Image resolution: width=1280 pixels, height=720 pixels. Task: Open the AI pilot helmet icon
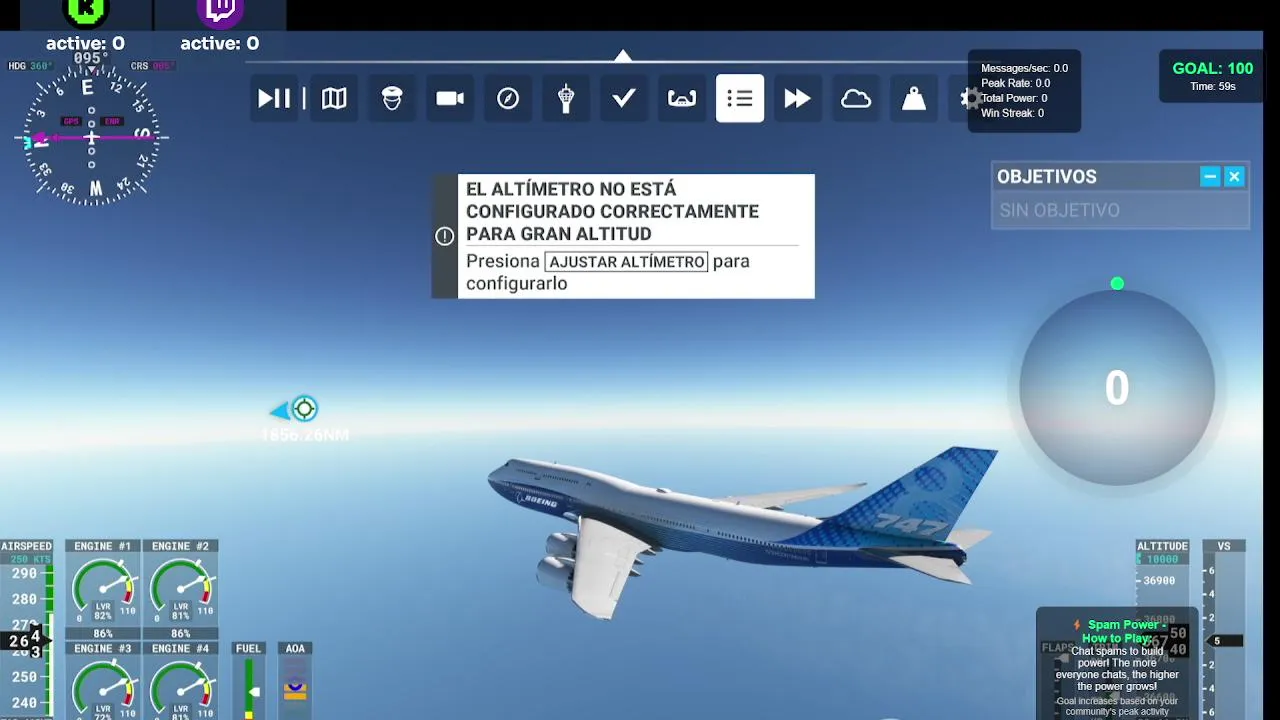[392, 98]
